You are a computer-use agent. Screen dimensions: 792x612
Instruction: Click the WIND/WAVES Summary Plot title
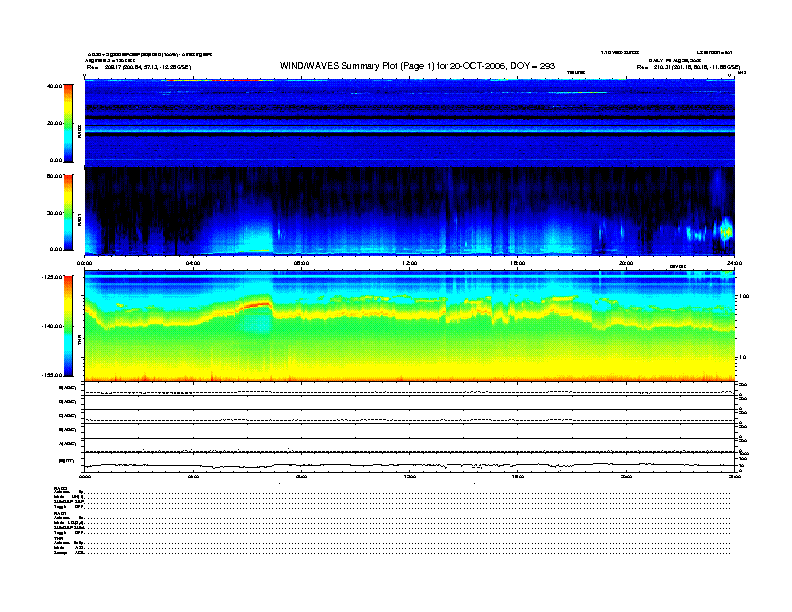(x=417, y=66)
